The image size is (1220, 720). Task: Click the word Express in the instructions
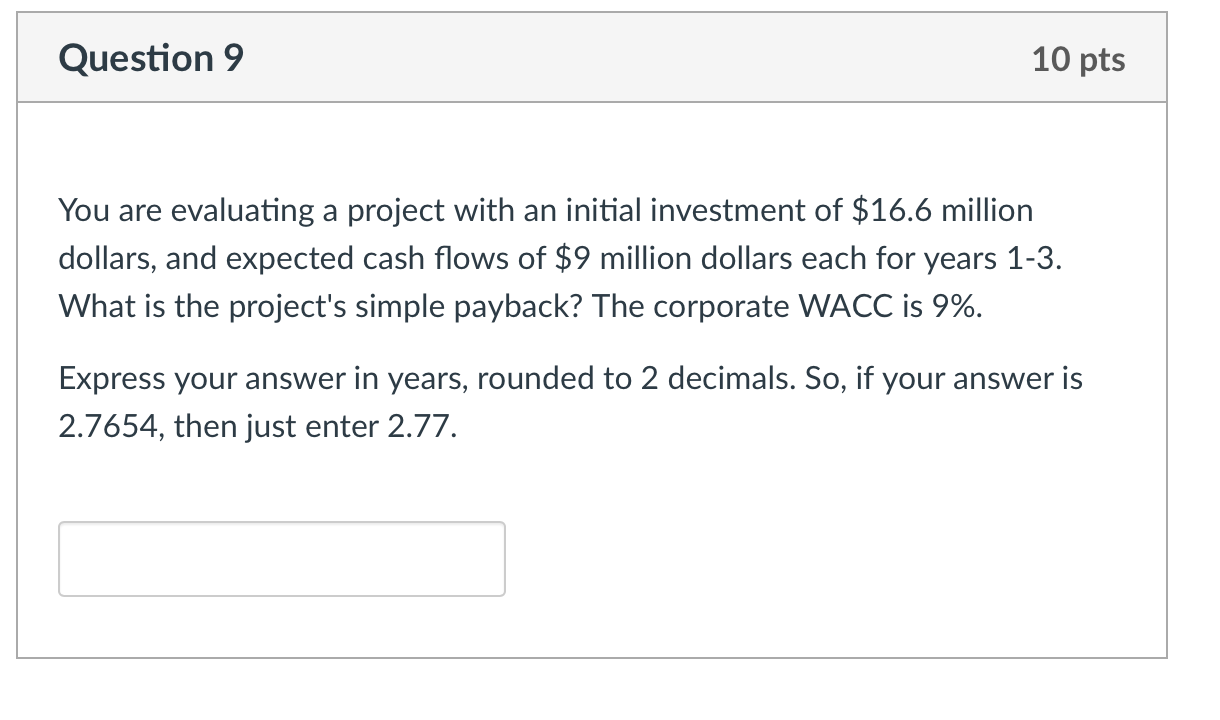pos(108,378)
